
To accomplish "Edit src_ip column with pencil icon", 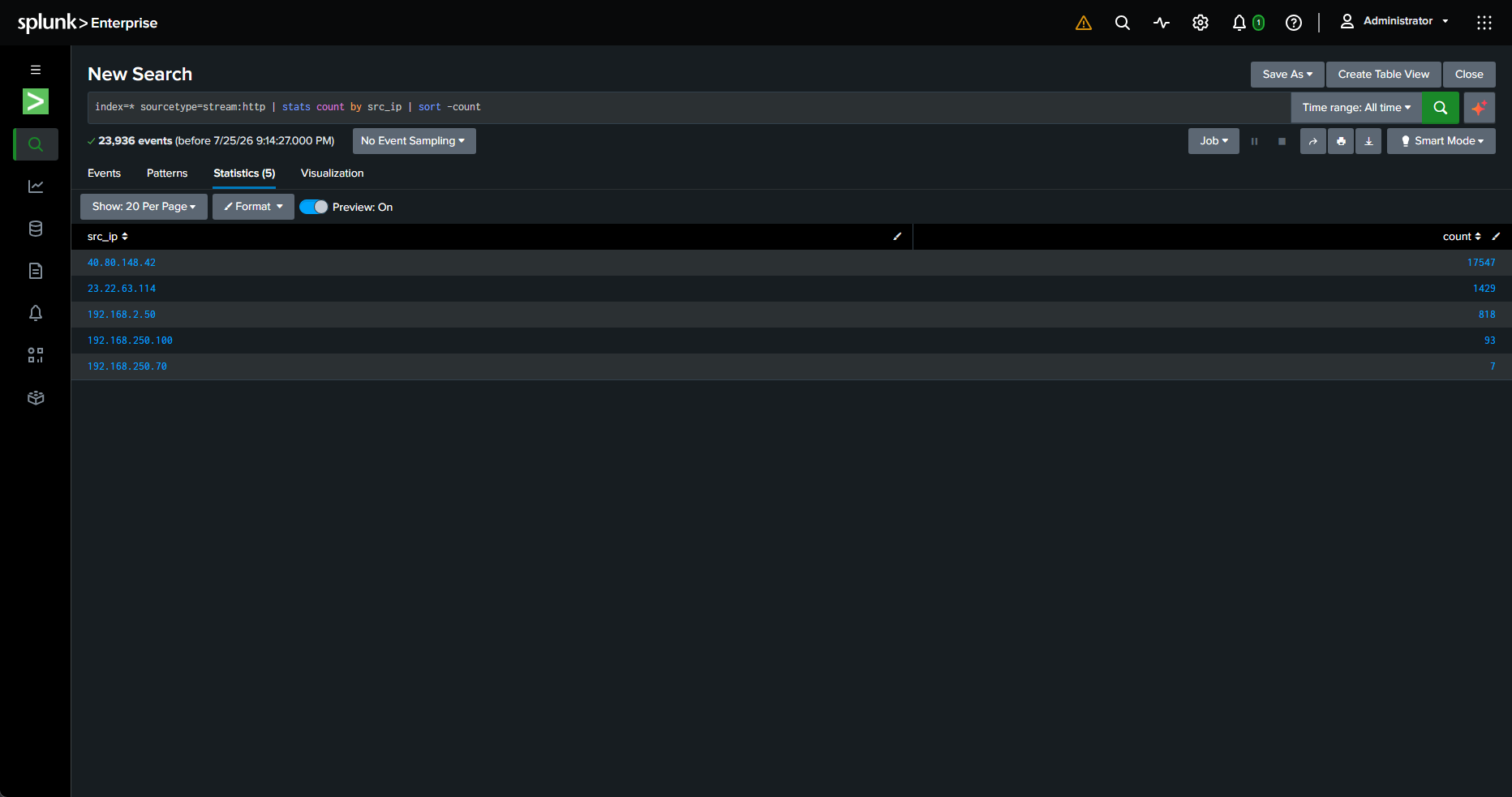I will (x=897, y=237).
